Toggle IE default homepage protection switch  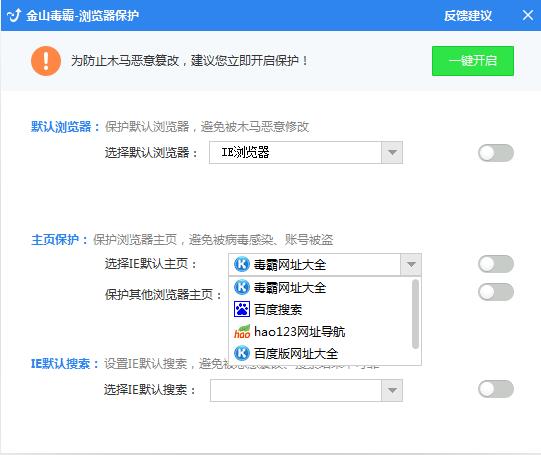point(496,264)
